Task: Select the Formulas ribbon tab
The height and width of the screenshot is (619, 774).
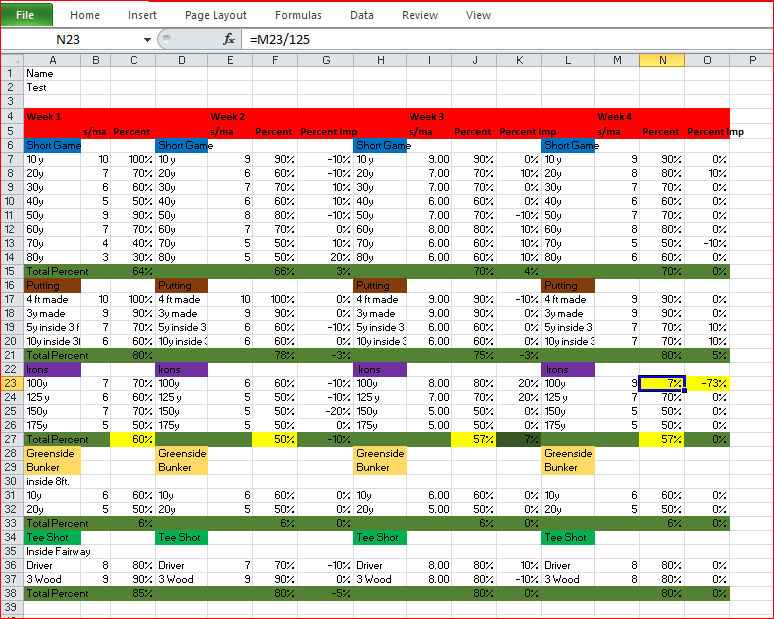Action: coord(298,15)
